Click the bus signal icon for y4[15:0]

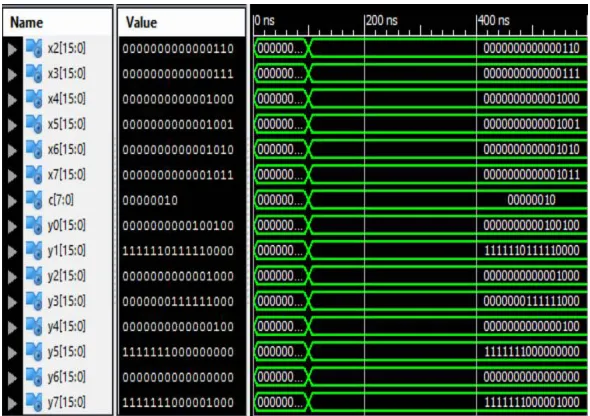point(34,326)
